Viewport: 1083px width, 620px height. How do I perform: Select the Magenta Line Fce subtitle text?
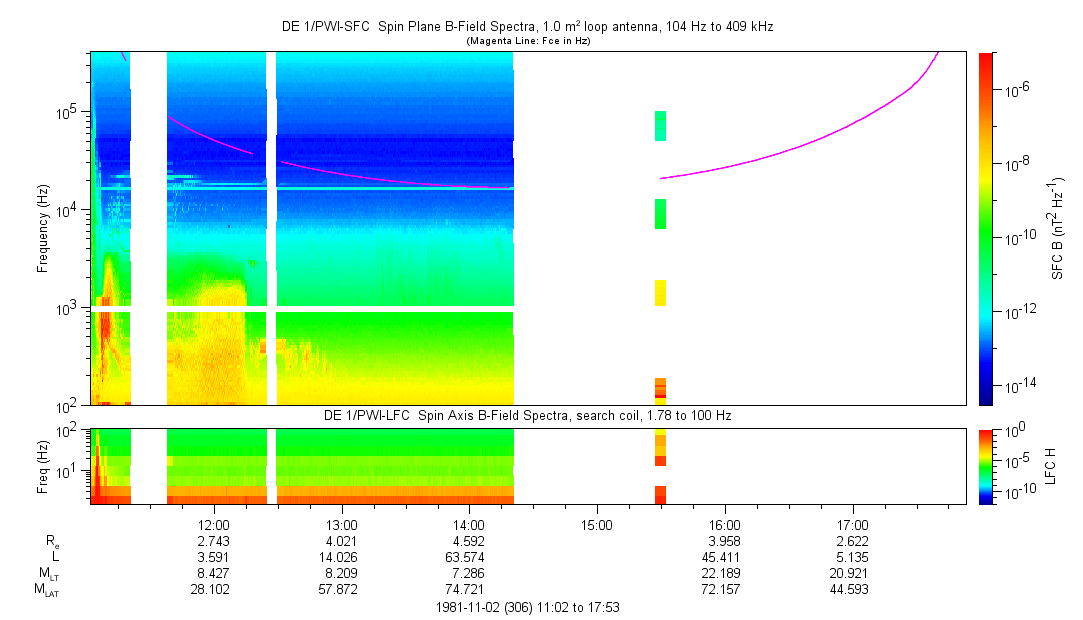click(x=529, y=41)
